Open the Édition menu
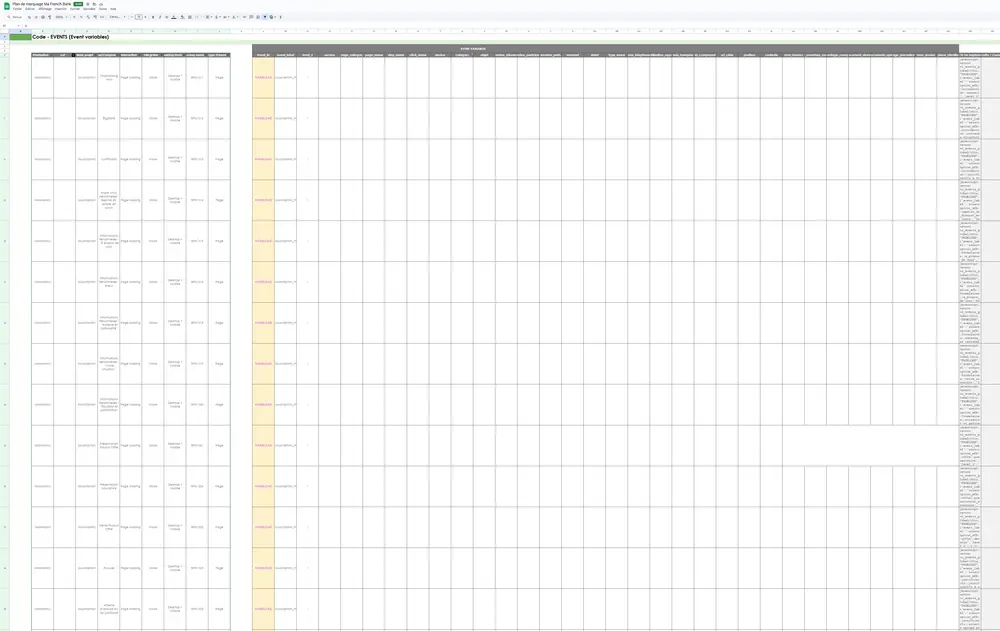The height and width of the screenshot is (631, 1000). coord(30,9)
